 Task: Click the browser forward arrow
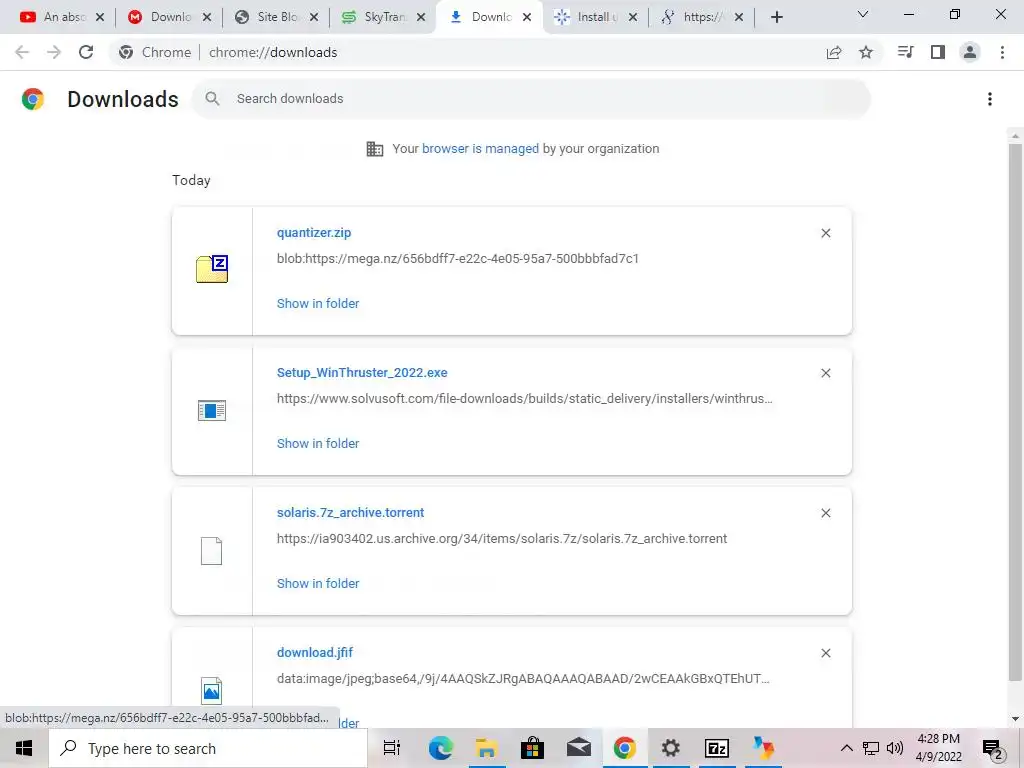54,52
